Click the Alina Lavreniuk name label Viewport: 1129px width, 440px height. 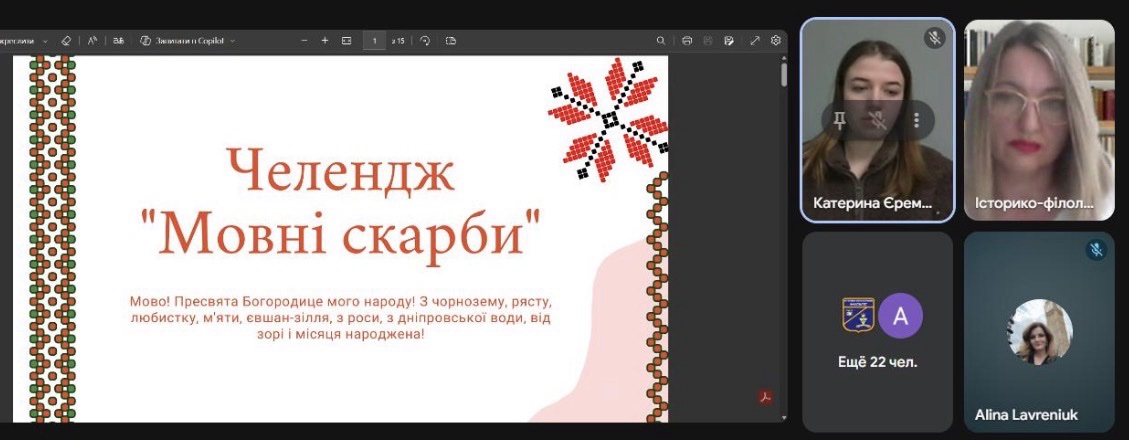1026,415
